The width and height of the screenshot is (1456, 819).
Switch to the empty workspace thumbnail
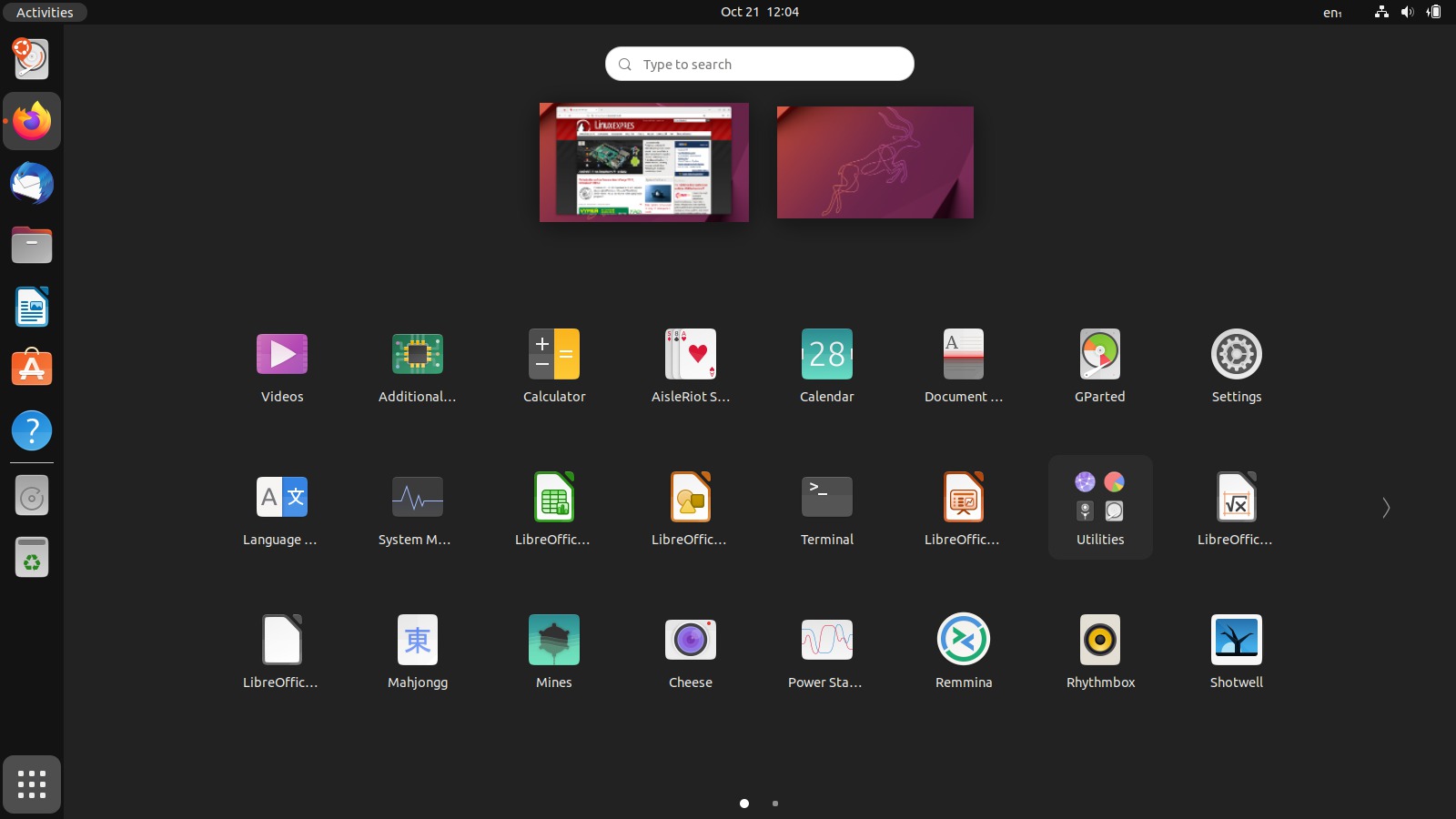[x=875, y=162]
